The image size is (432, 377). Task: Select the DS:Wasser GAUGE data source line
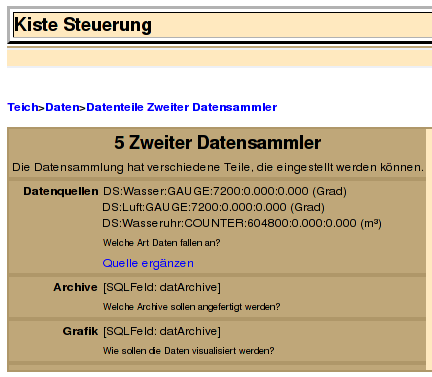point(225,191)
